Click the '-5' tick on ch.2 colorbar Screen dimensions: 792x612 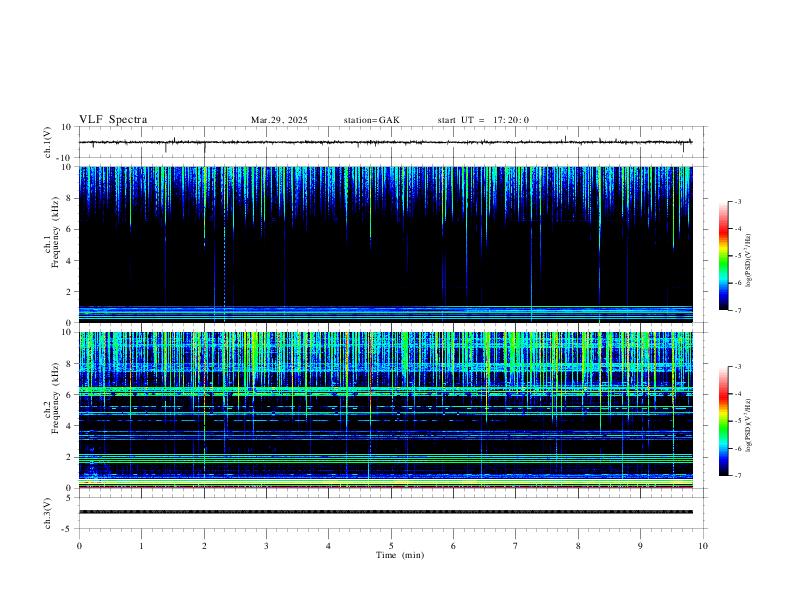(737, 421)
